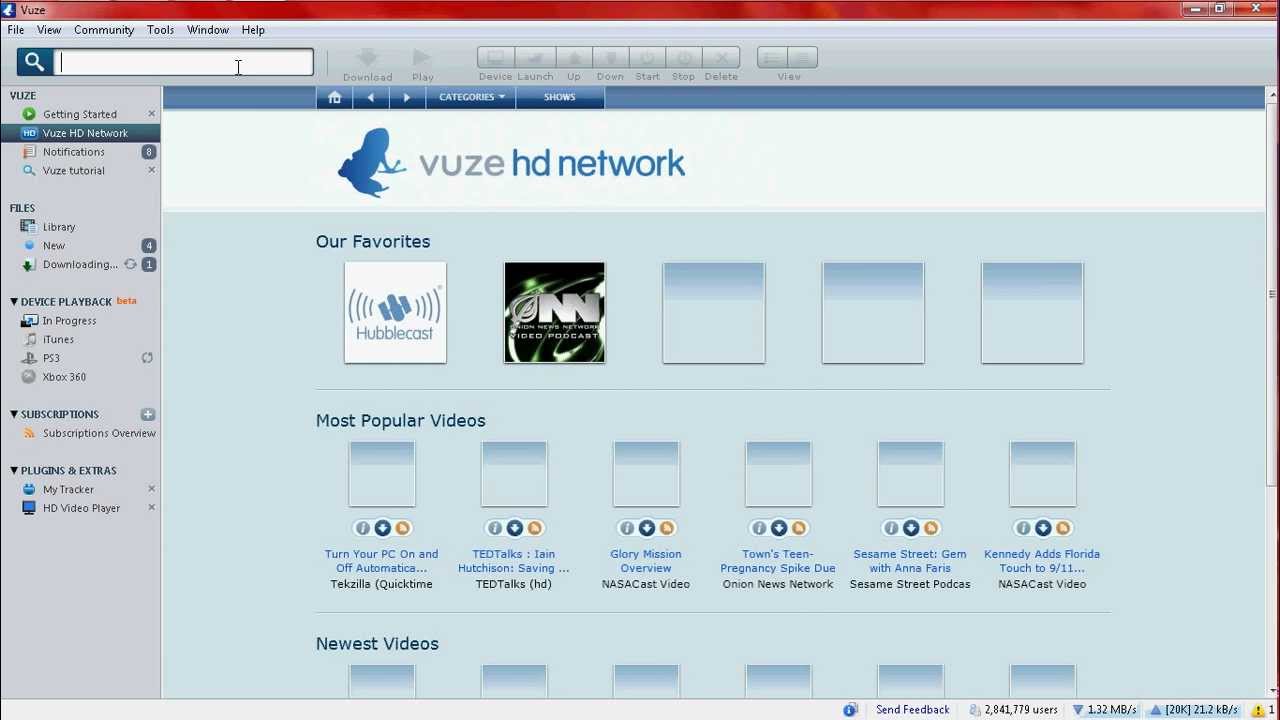Click the Download toolbar icon
The height and width of the screenshot is (720, 1280).
(x=367, y=58)
